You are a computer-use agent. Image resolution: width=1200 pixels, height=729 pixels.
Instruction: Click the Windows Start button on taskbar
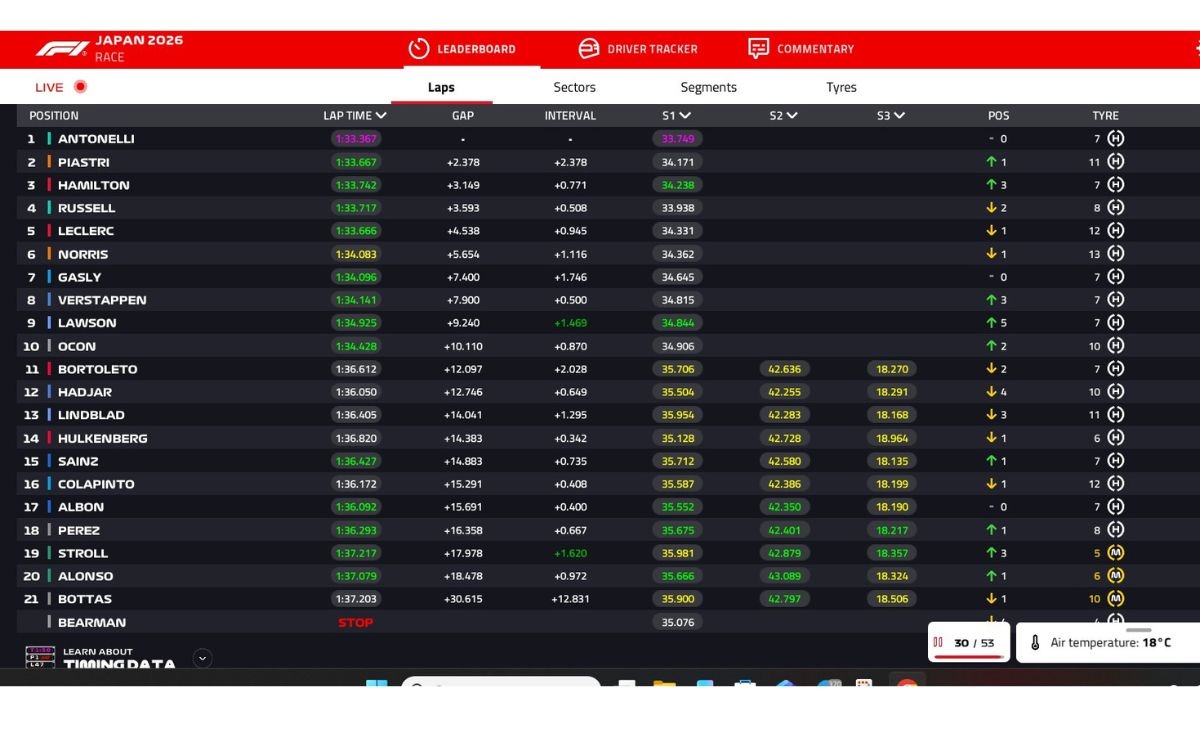tap(376, 685)
